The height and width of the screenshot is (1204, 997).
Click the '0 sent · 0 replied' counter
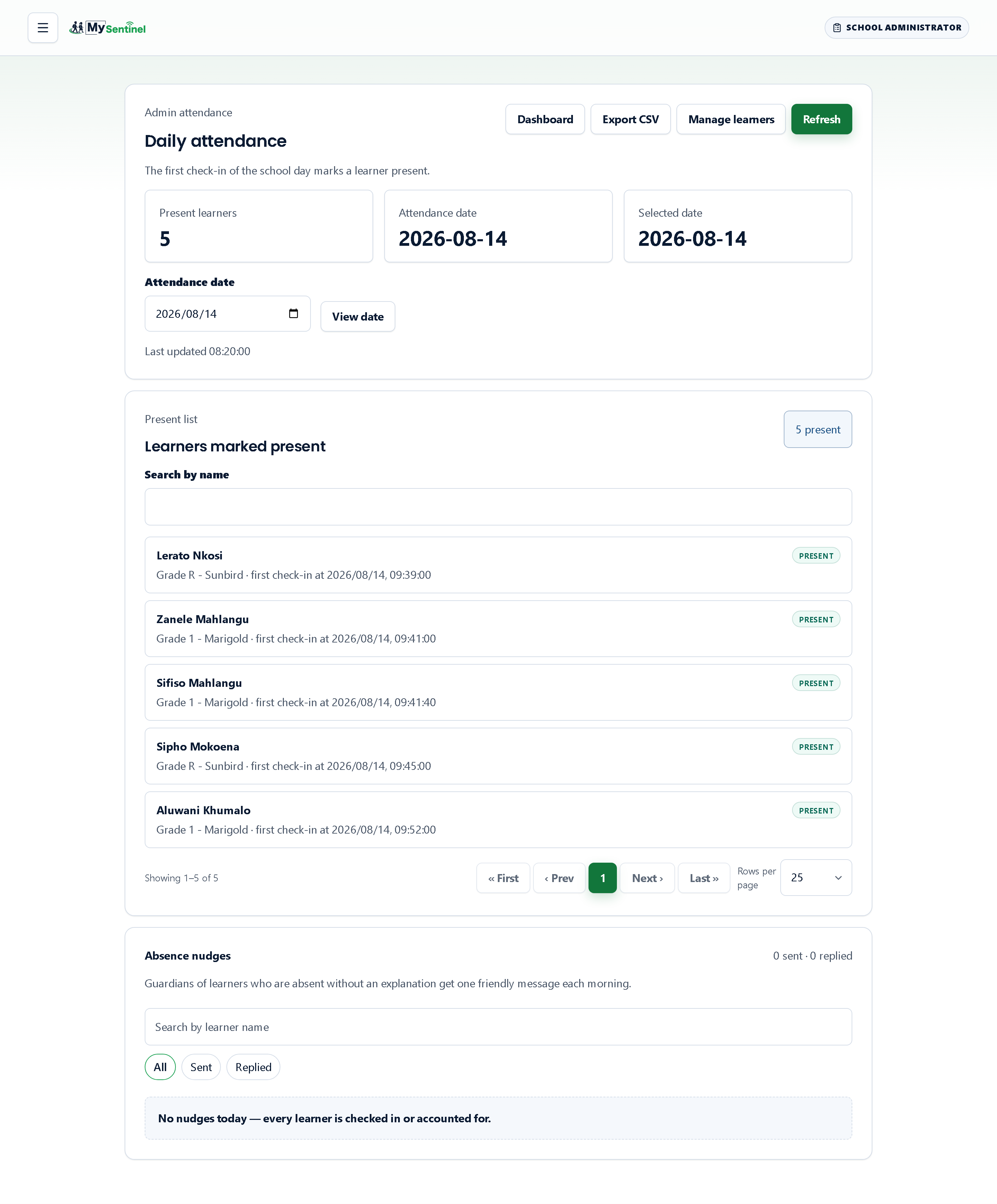click(x=812, y=956)
